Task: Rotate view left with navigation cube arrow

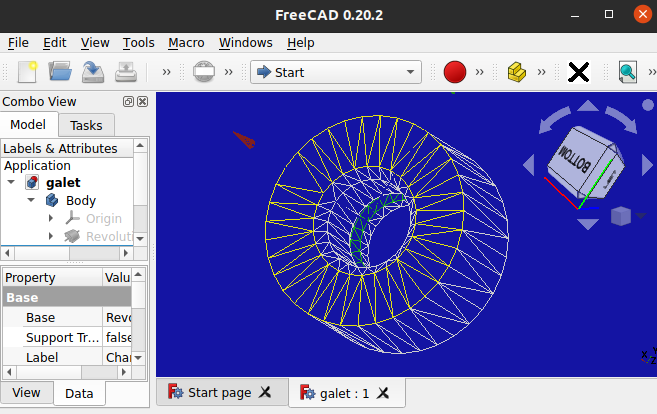Action: point(528,165)
